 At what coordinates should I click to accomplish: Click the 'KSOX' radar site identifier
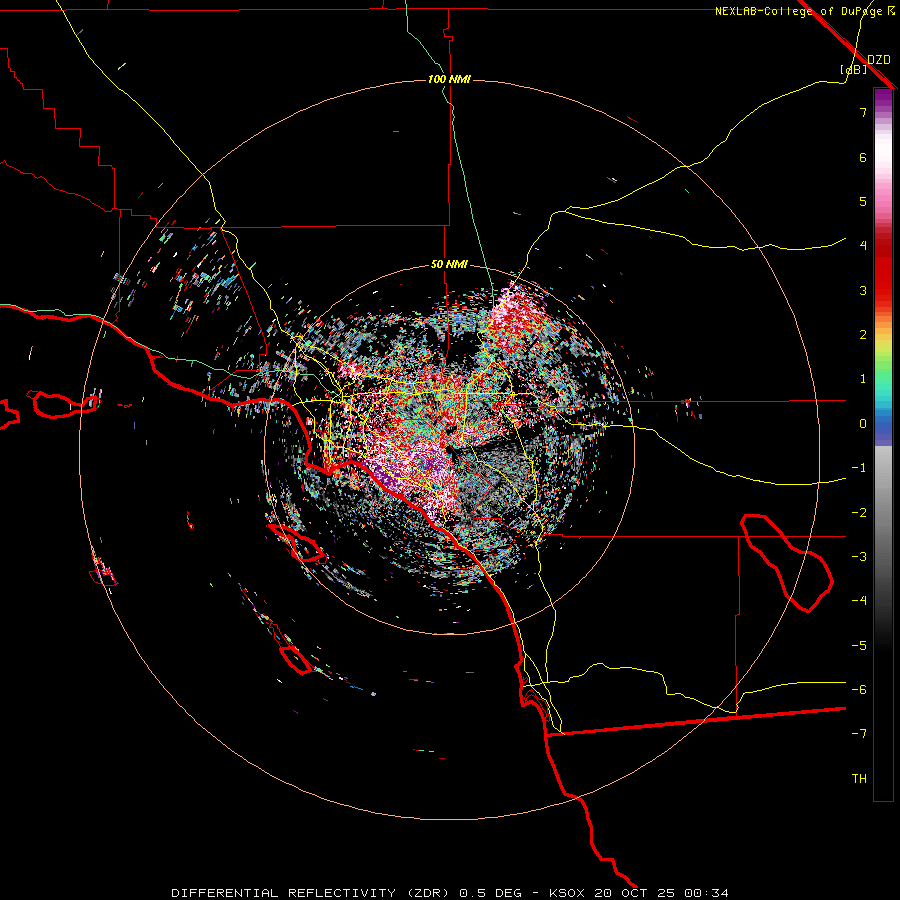pos(568,893)
